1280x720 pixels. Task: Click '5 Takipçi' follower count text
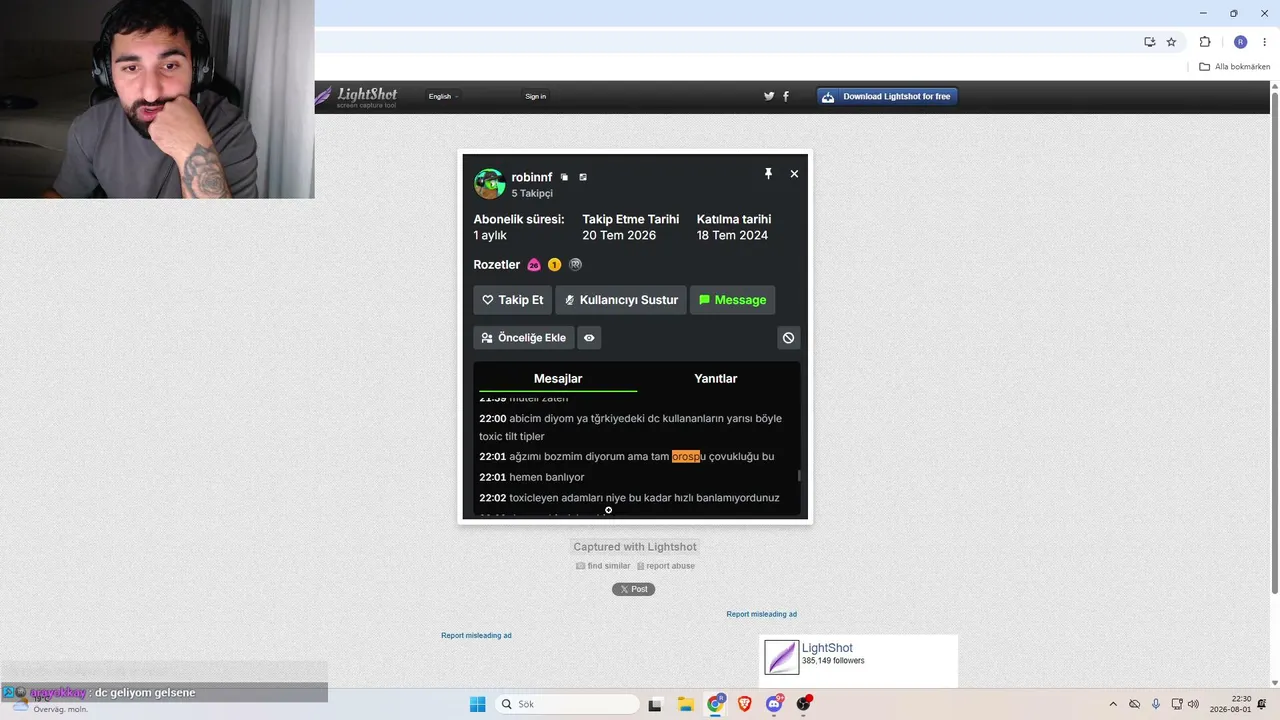click(532, 193)
